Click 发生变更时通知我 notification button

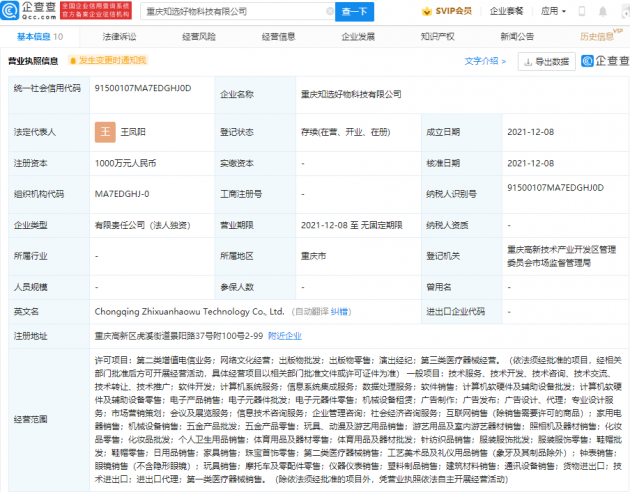tap(108, 61)
